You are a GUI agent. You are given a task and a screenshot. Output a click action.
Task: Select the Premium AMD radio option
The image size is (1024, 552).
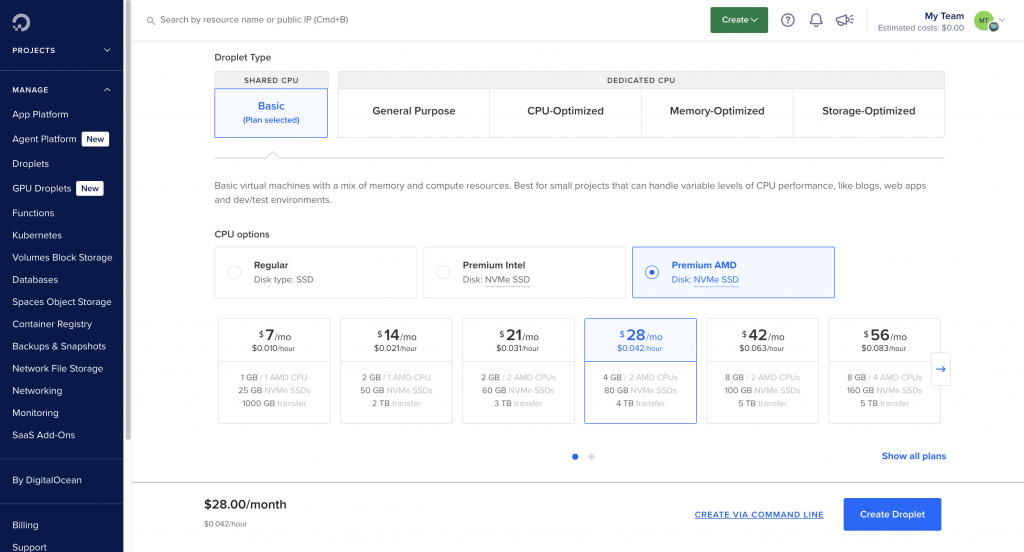pyautogui.click(x=652, y=272)
